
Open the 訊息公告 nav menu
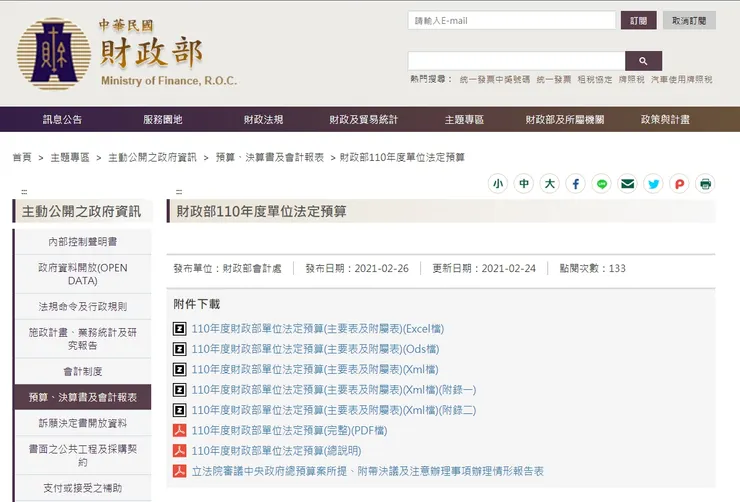click(x=62, y=120)
